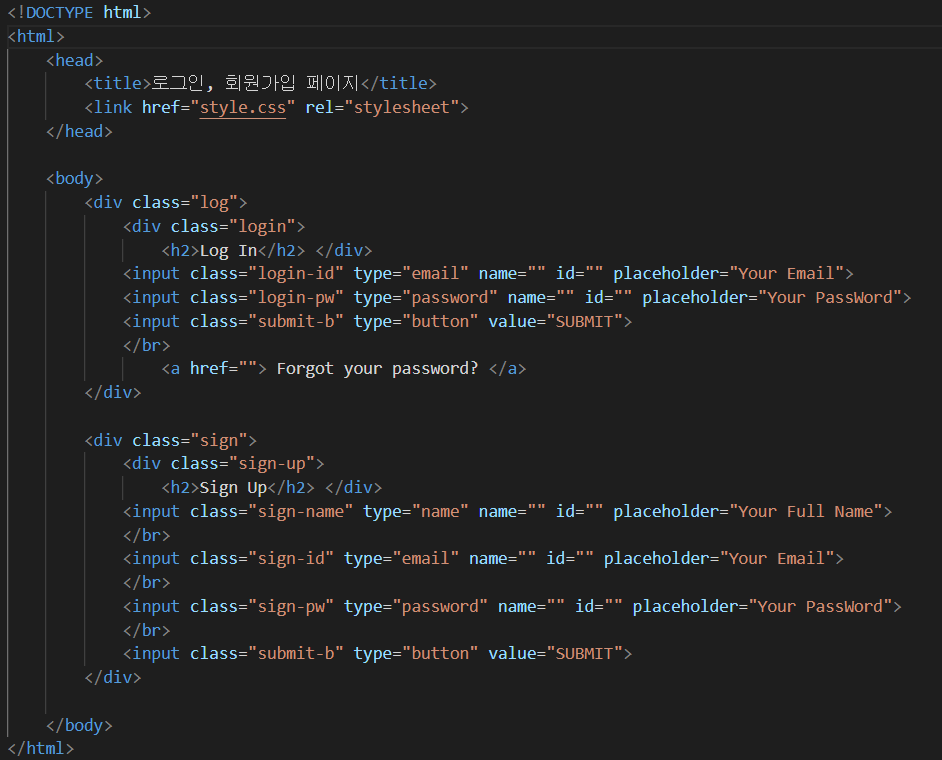This screenshot has height=760, width=942.
Task: Click the Sign Up heading text
Action: click(233, 488)
